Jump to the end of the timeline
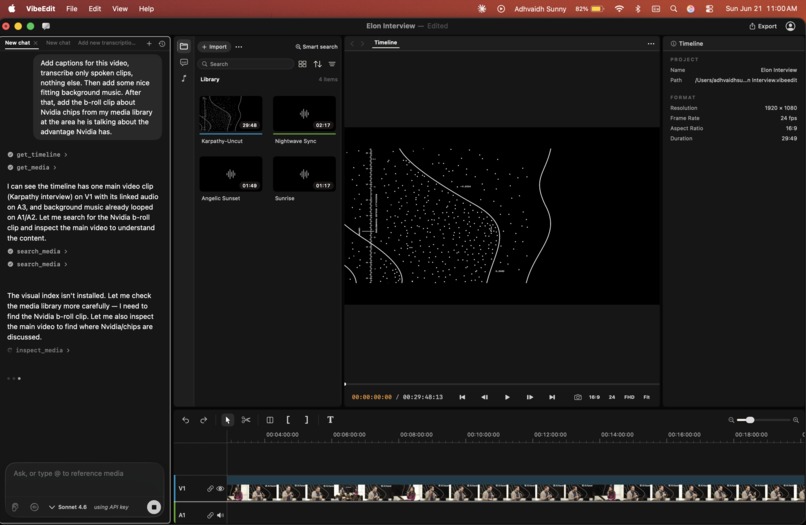This screenshot has width=806, height=525. tap(552, 397)
